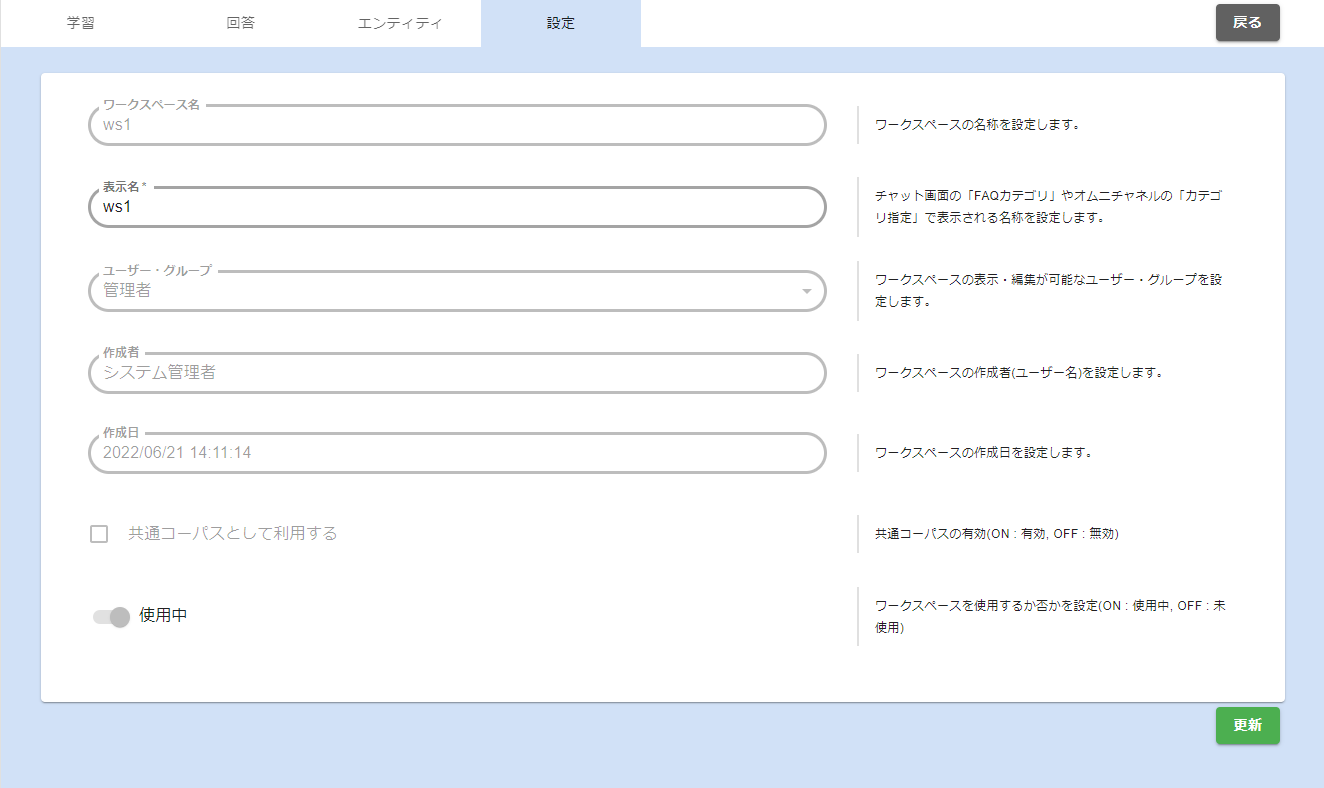
Task: Click the ワークスペース名 input field
Action: 457,126
